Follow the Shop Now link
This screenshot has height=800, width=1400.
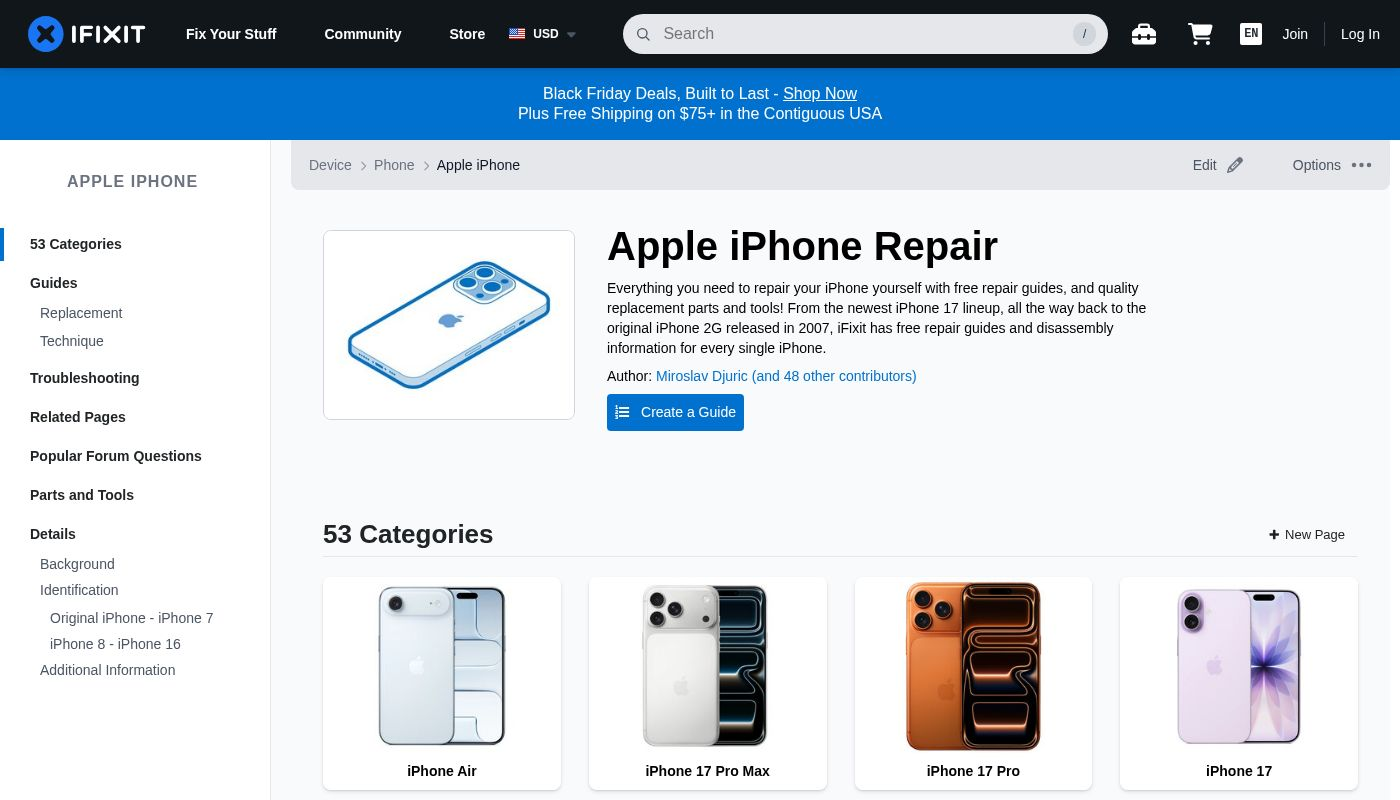click(820, 93)
